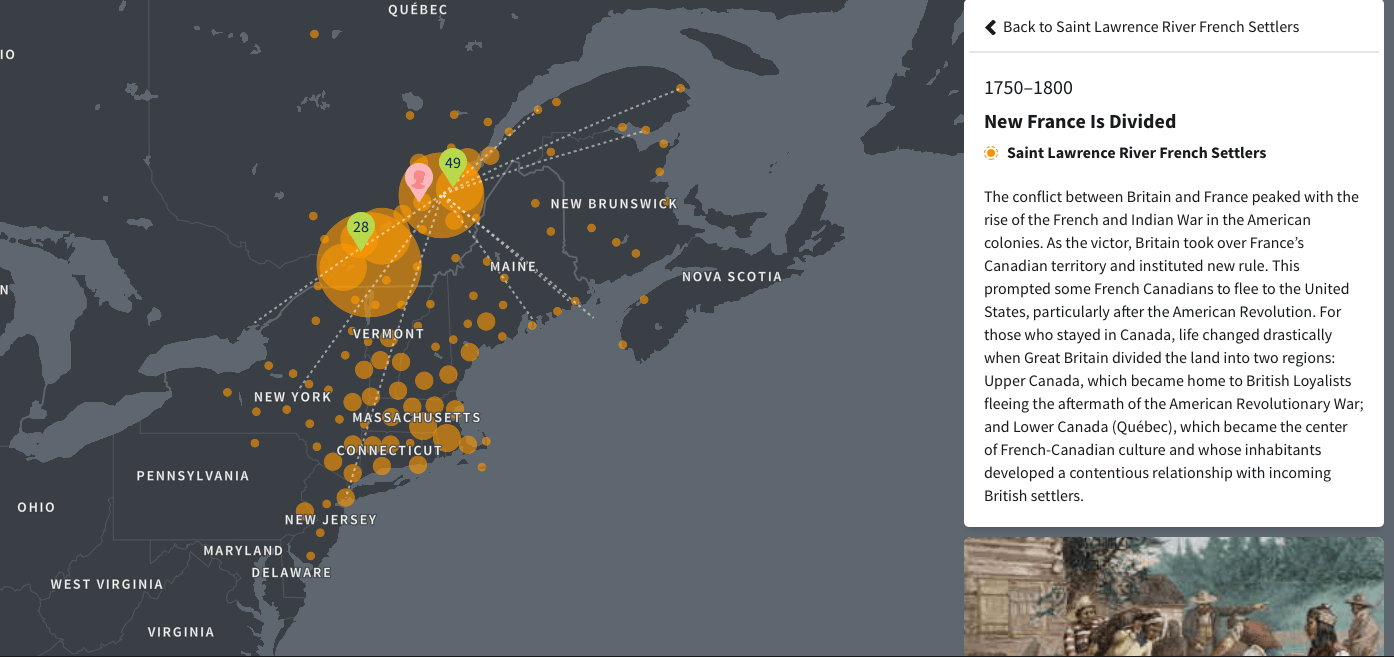1394x657 pixels.
Task: Click the back chevron arrow icon
Action: tap(990, 27)
